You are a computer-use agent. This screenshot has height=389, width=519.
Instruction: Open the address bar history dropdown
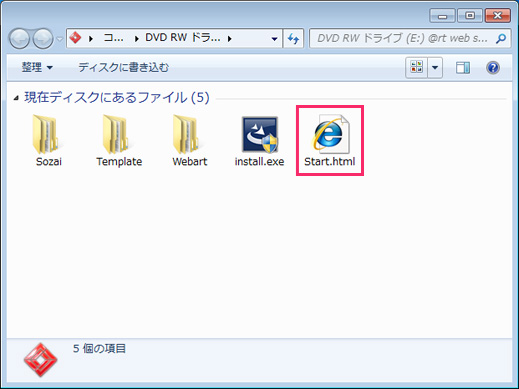pos(274,39)
